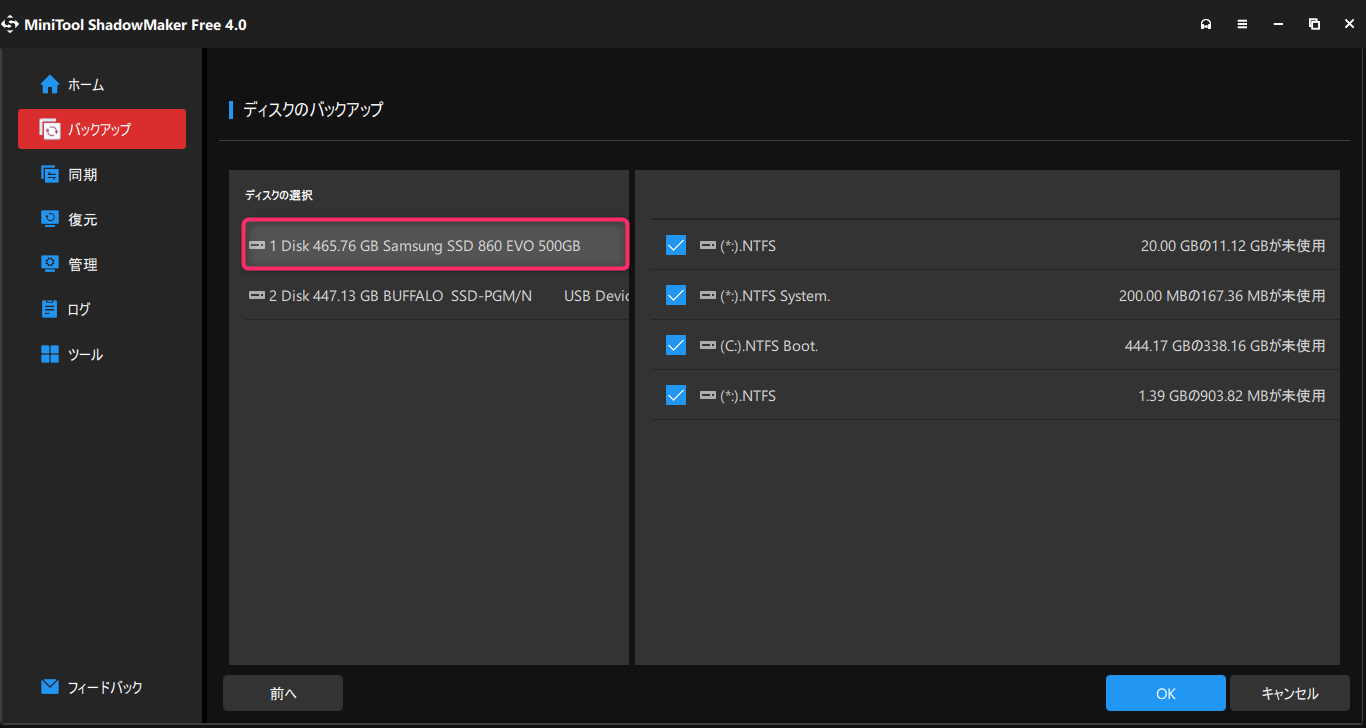Image resolution: width=1366 pixels, height=728 pixels.
Task: Click the Cancel (キャンセル) button
Action: (x=1289, y=693)
